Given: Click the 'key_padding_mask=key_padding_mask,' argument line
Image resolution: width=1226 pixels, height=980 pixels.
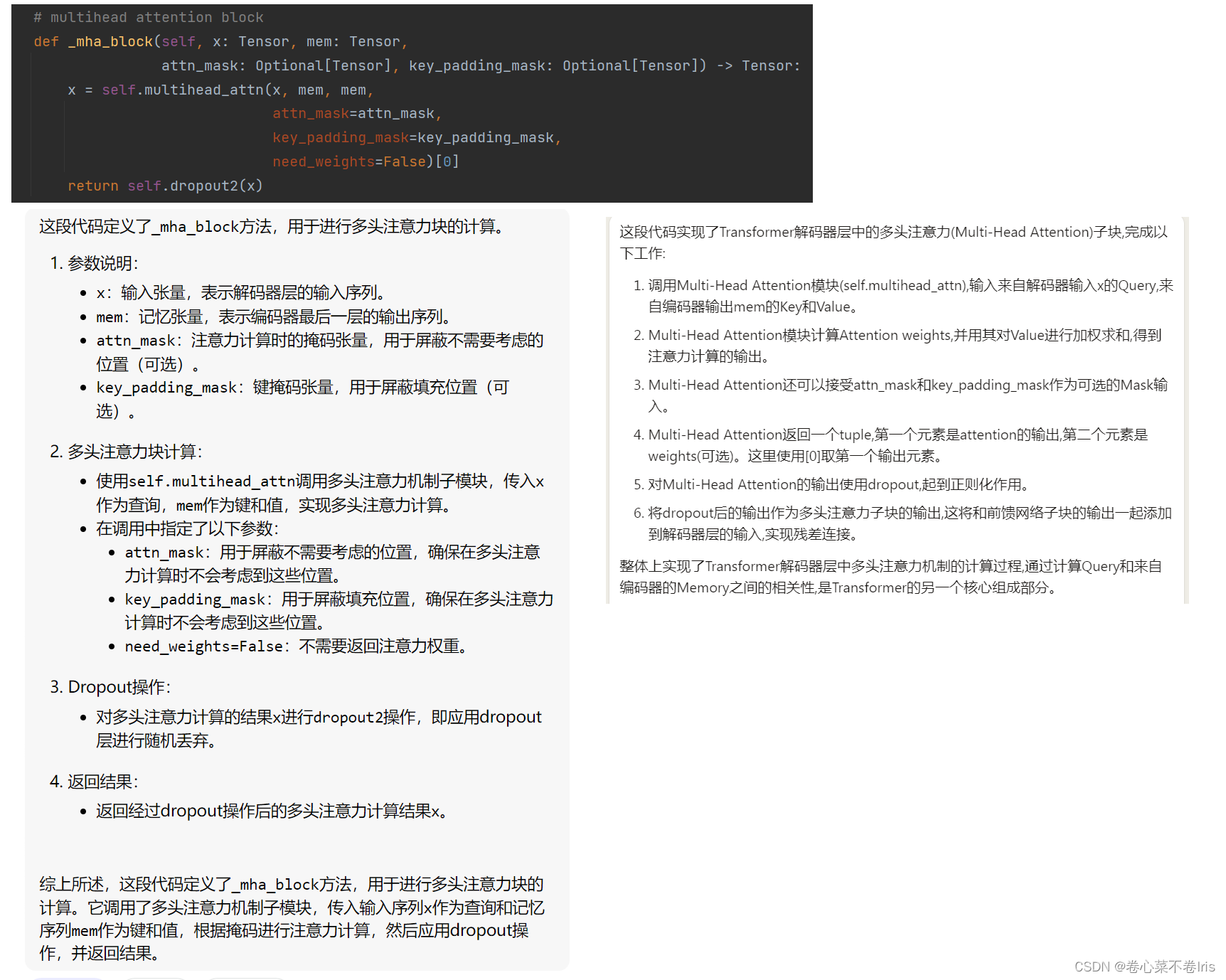Looking at the screenshot, I should (417, 137).
